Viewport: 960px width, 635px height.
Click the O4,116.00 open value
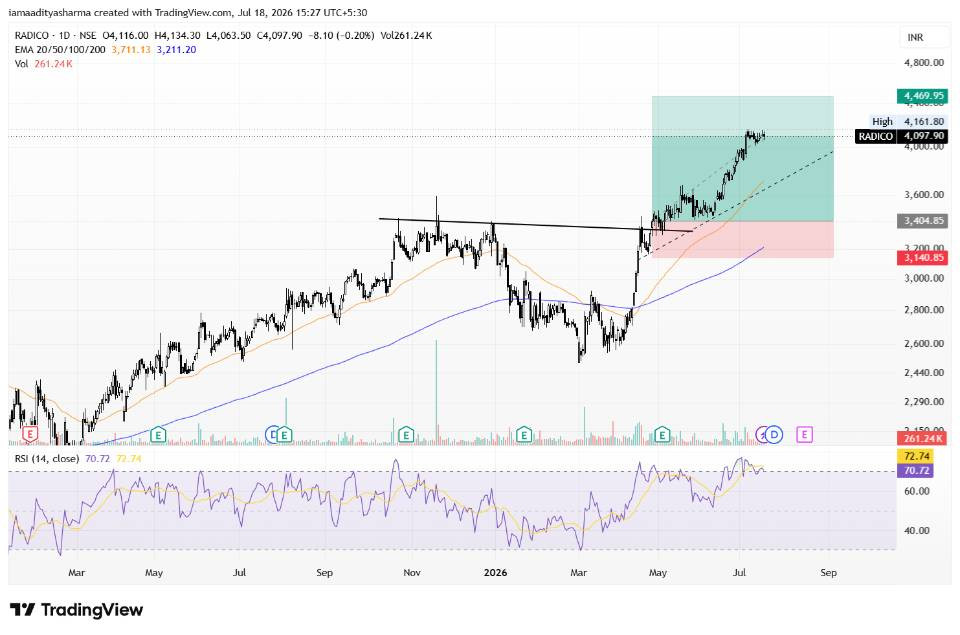point(126,36)
